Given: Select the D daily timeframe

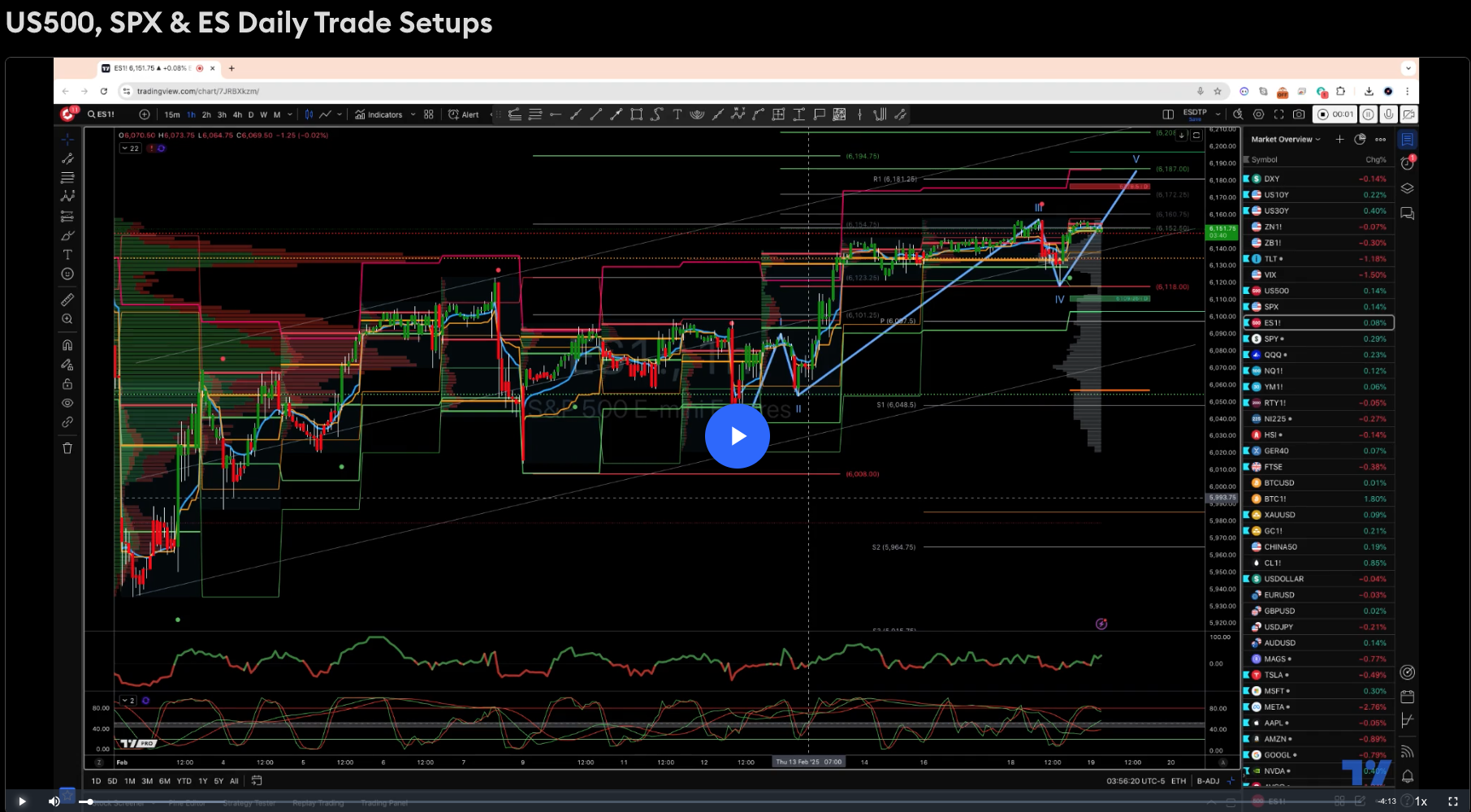Looking at the screenshot, I should (x=251, y=114).
